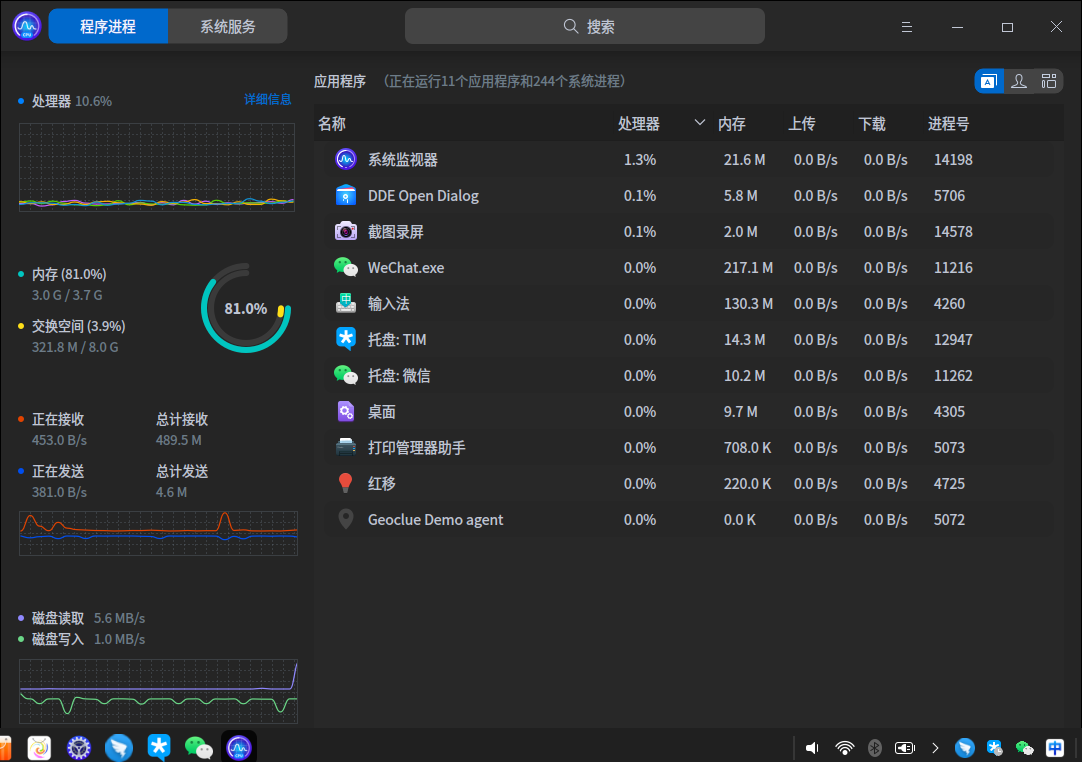Image resolution: width=1082 pixels, height=762 pixels.
Task: Open the Bluetooth icon in the system tray
Action: pos(874,747)
